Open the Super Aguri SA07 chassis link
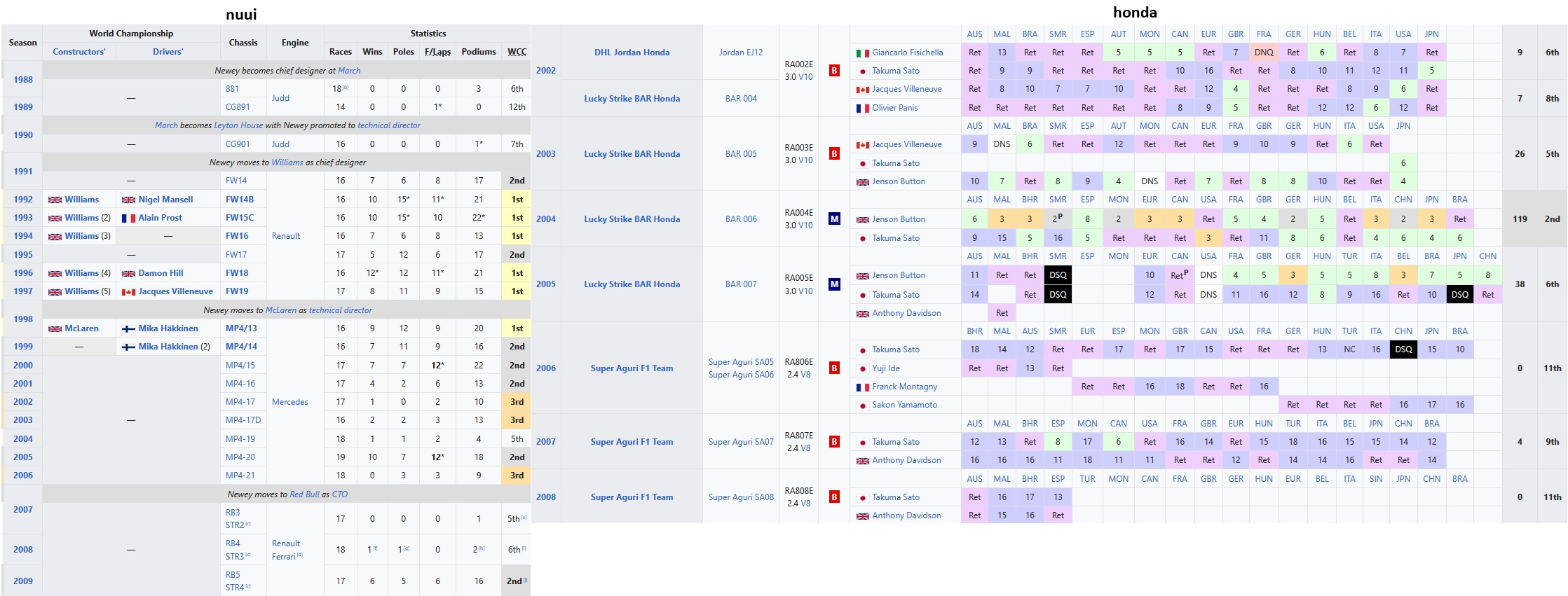The image size is (1568, 596). point(741,442)
